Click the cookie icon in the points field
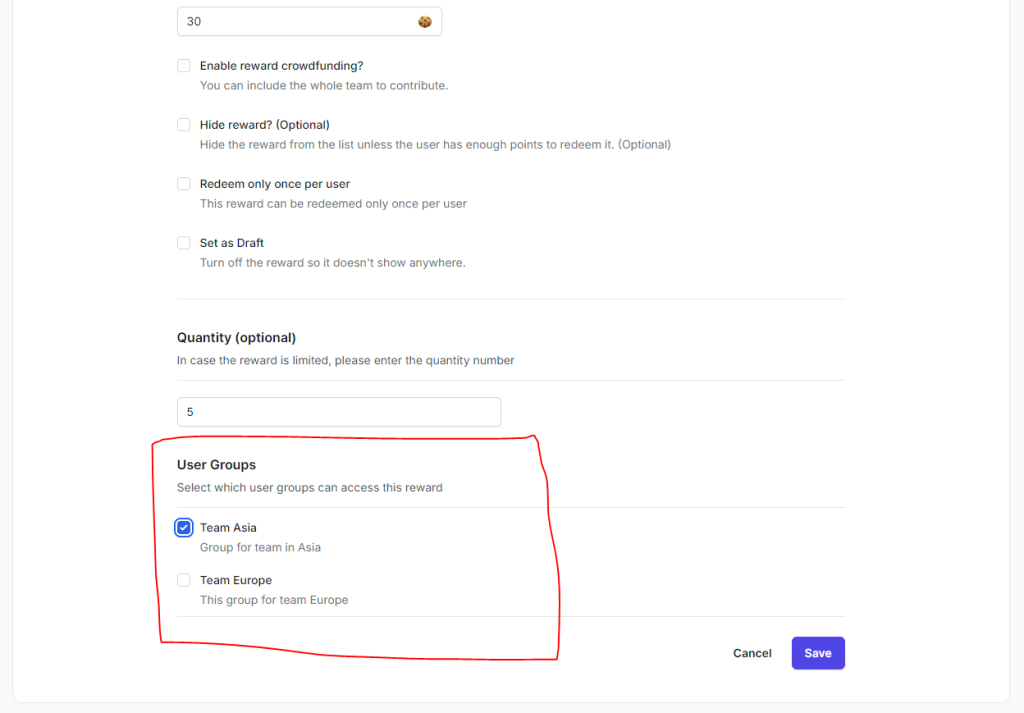Viewport: 1024px width, 713px height. click(x=425, y=21)
